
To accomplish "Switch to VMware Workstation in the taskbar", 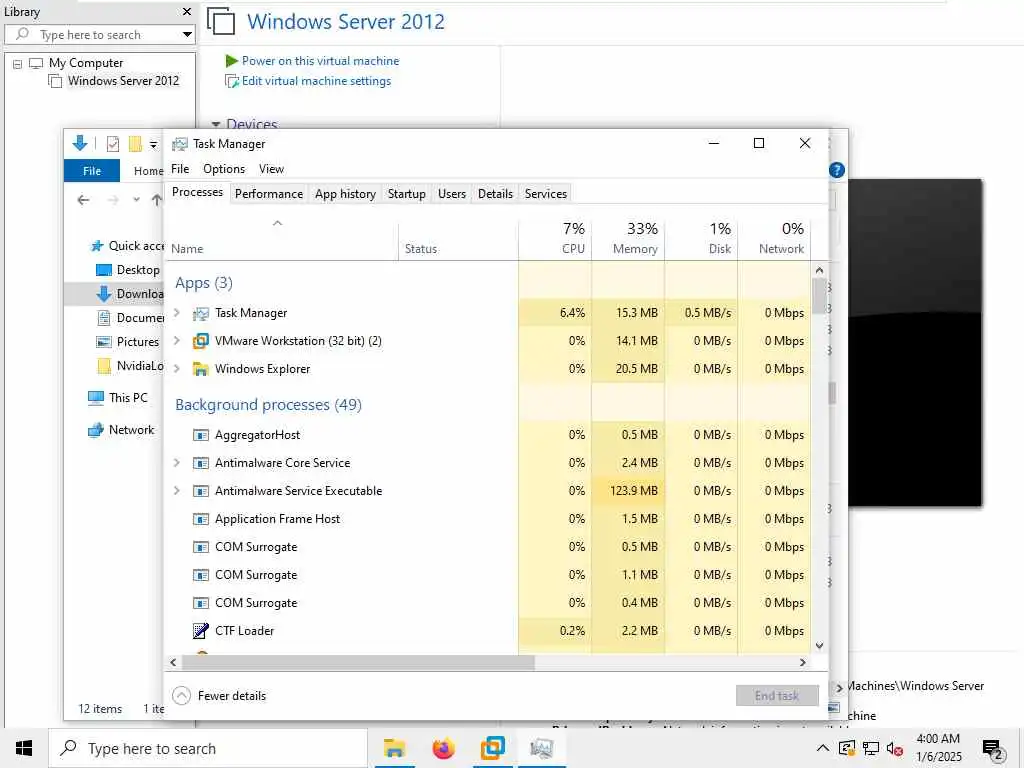I will [492, 748].
